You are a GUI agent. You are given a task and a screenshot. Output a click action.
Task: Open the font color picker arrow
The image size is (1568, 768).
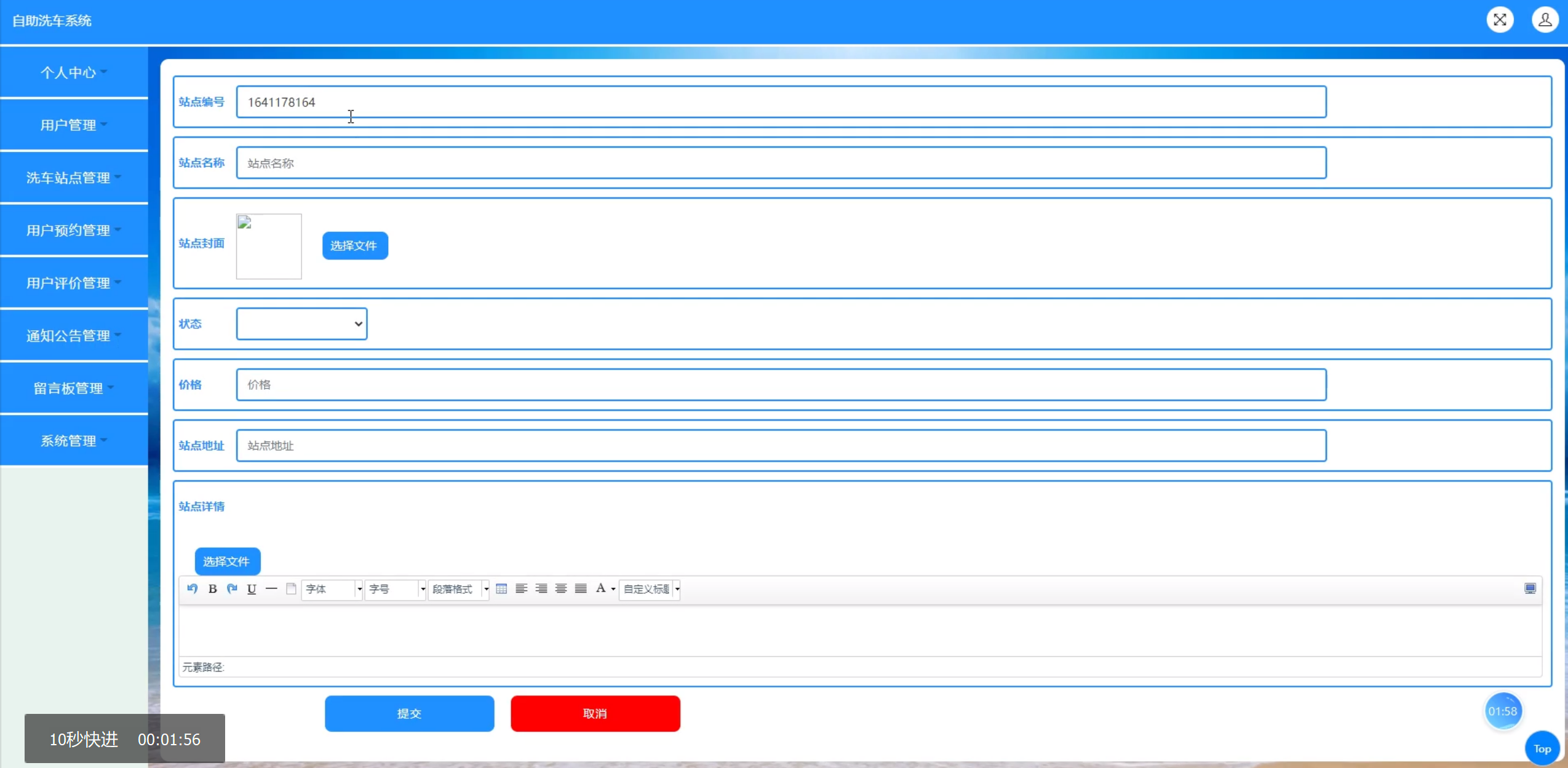coord(613,589)
